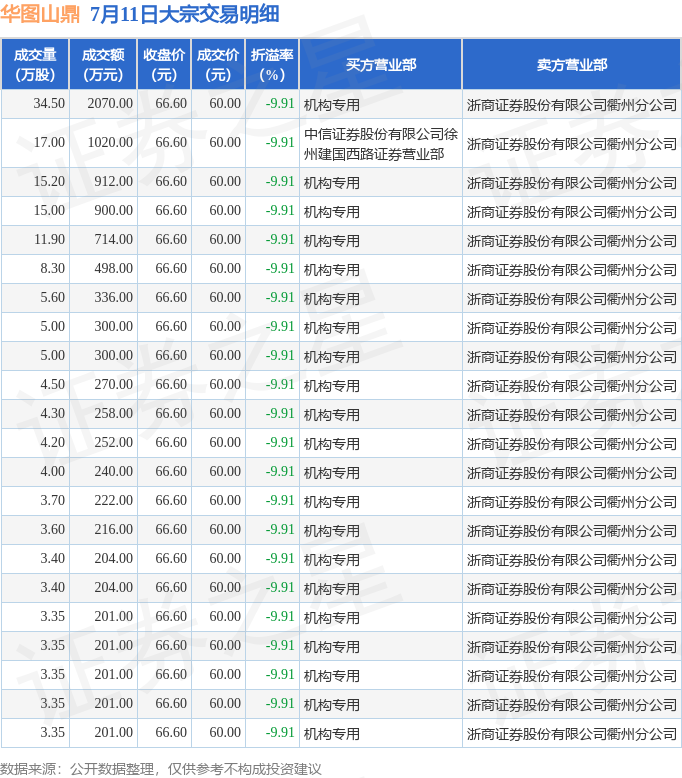Click the 买方营业部 column header
Viewport: 682px width, 778px height.
[x=381, y=65]
